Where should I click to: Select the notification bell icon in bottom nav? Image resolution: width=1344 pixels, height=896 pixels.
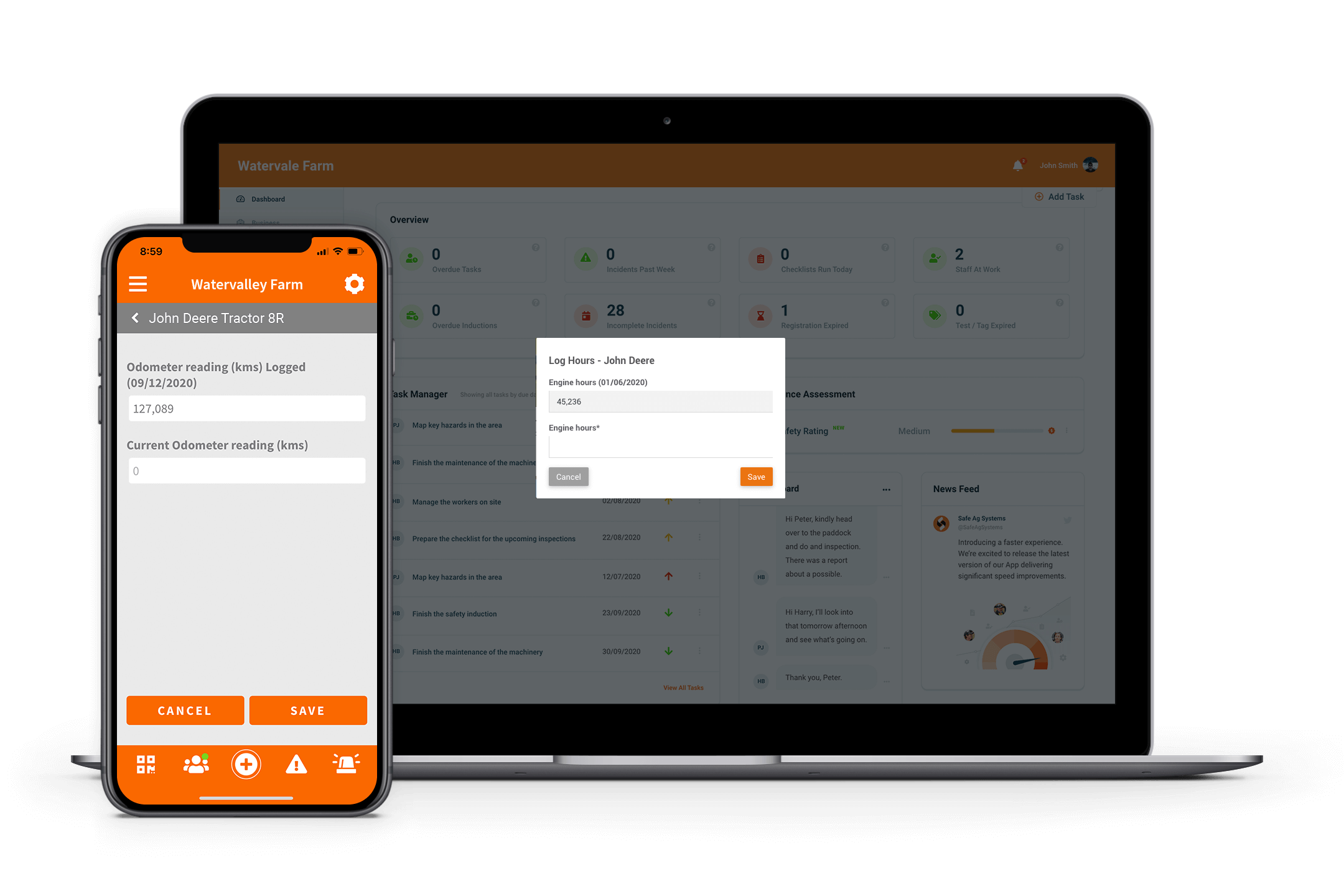pos(350,766)
